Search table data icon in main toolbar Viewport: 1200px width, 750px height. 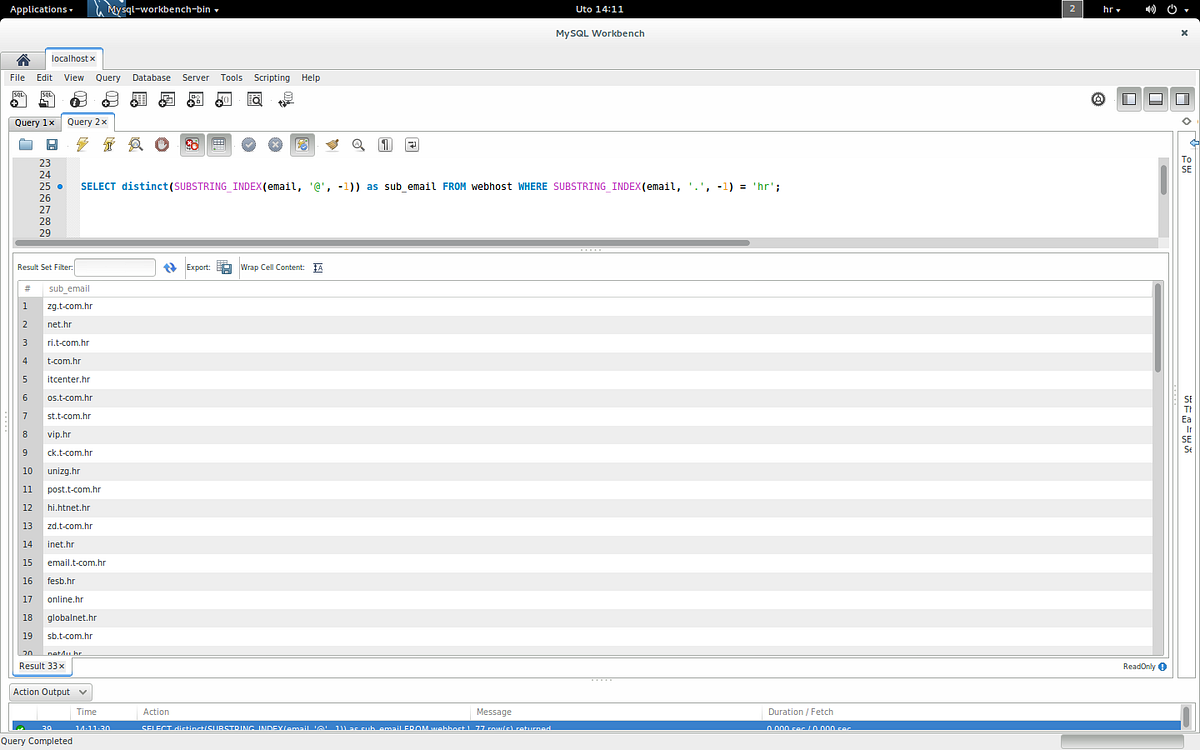tap(255, 99)
